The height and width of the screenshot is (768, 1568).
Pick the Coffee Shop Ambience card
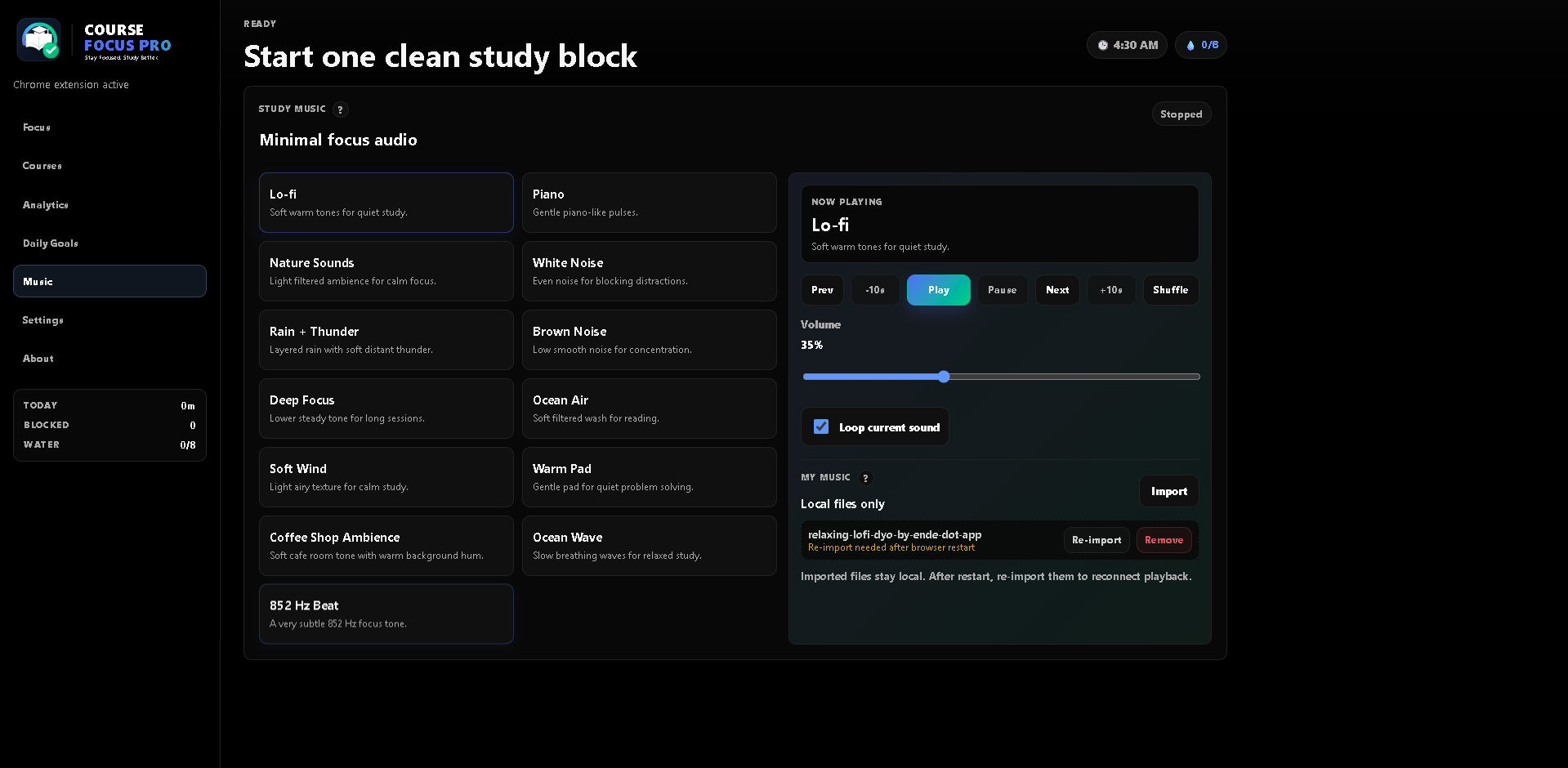coord(386,546)
